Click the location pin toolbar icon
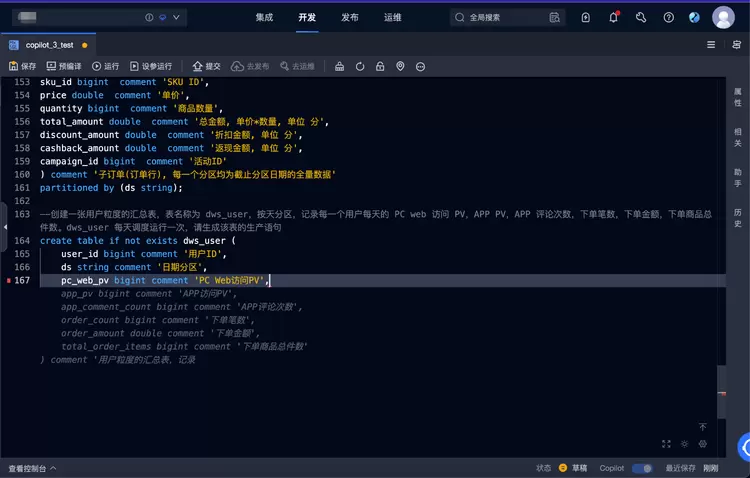The height and width of the screenshot is (478, 750). (x=400, y=66)
